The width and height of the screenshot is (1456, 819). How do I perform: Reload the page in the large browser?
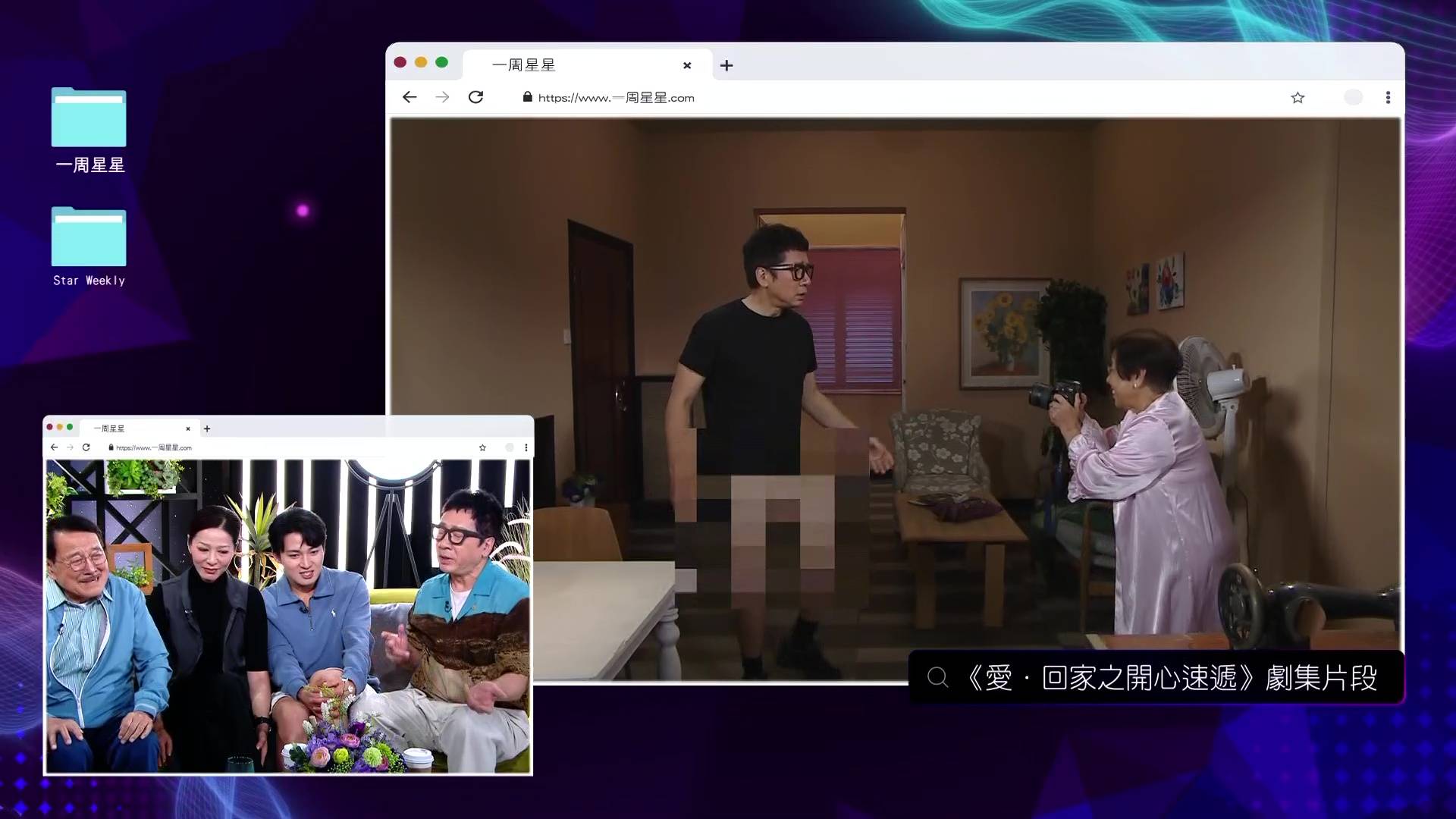click(x=475, y=97)
